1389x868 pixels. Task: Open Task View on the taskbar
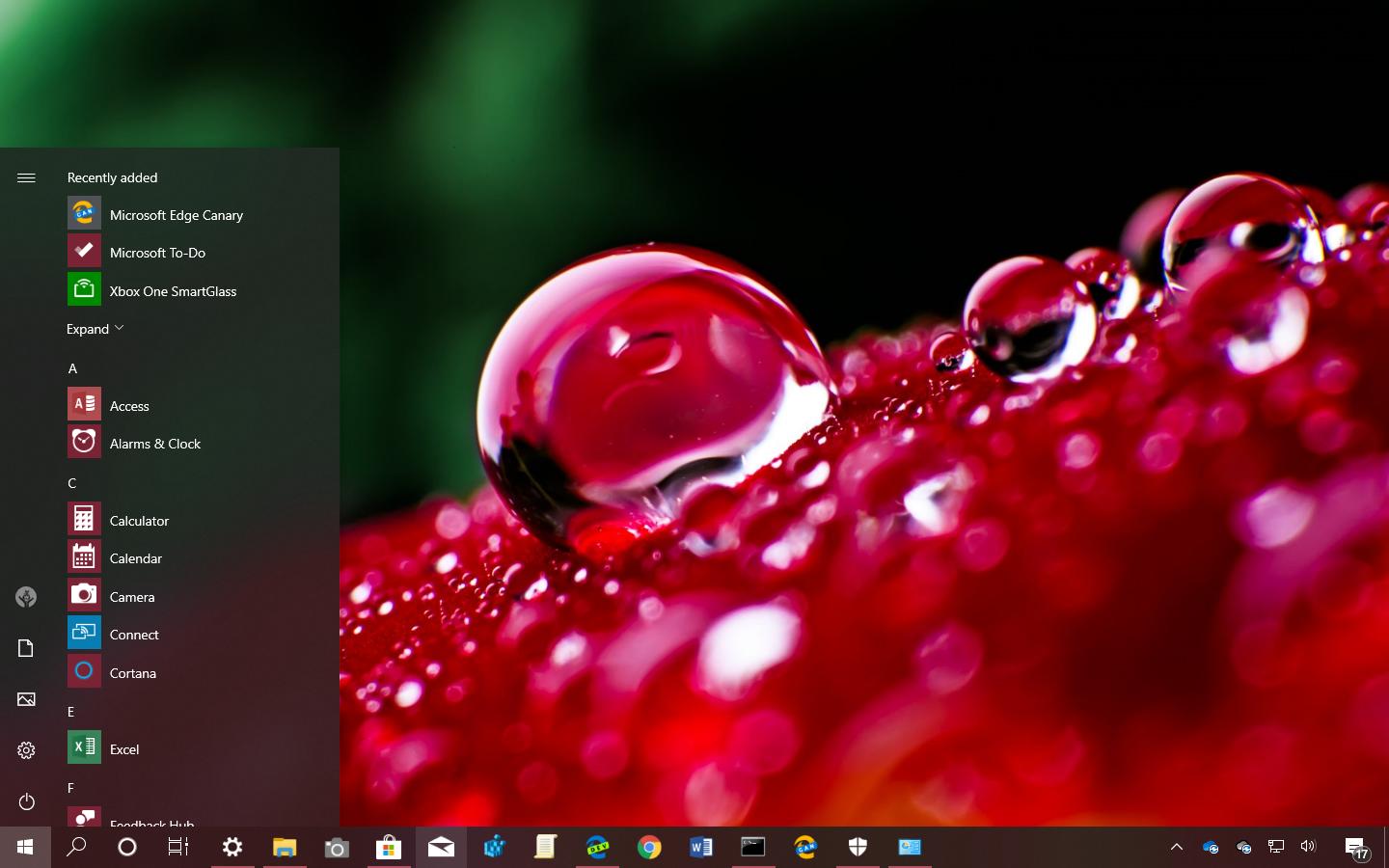[x=178, y=847]
